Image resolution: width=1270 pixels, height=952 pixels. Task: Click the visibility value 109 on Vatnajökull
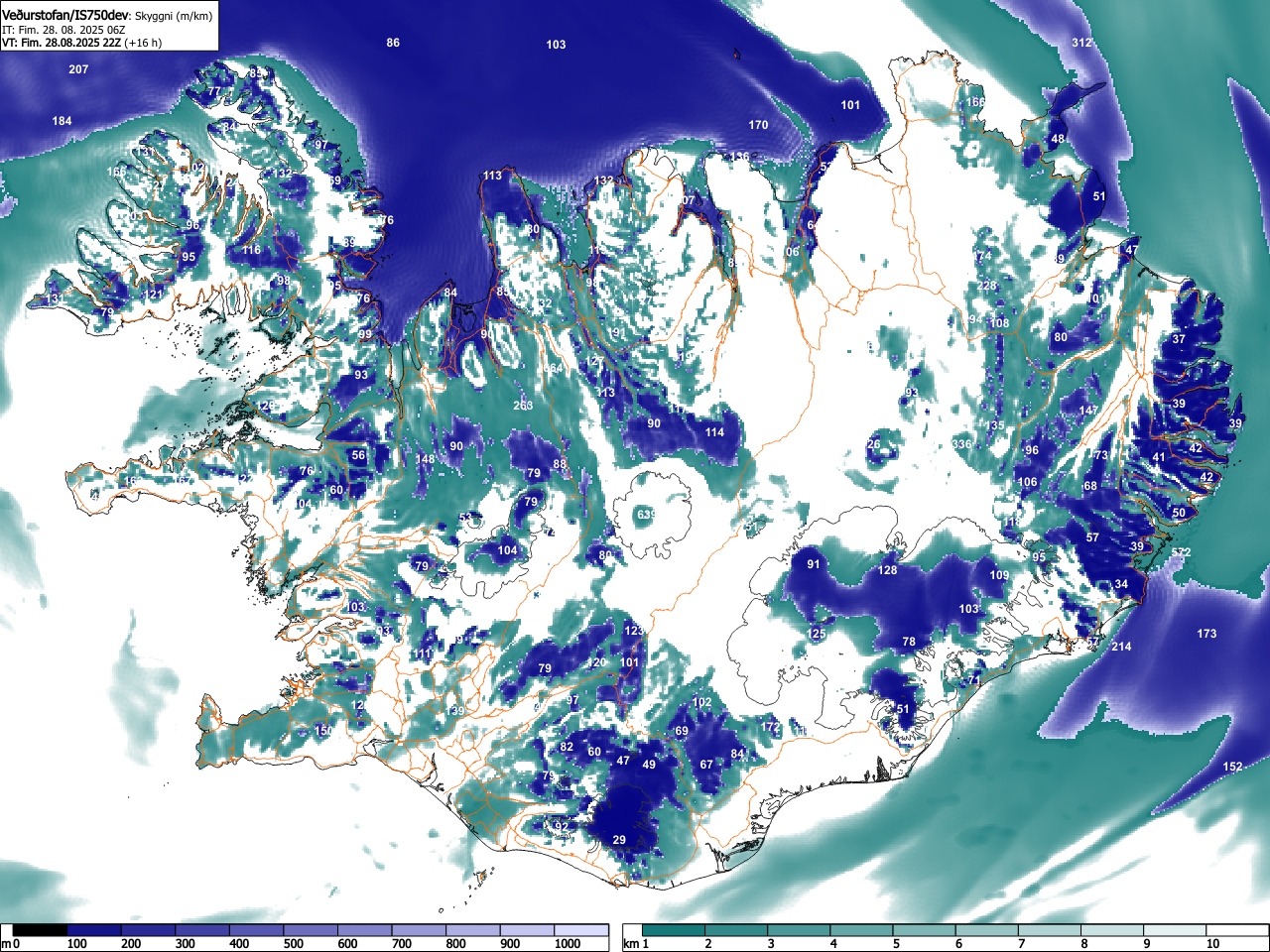pos(999,575)
